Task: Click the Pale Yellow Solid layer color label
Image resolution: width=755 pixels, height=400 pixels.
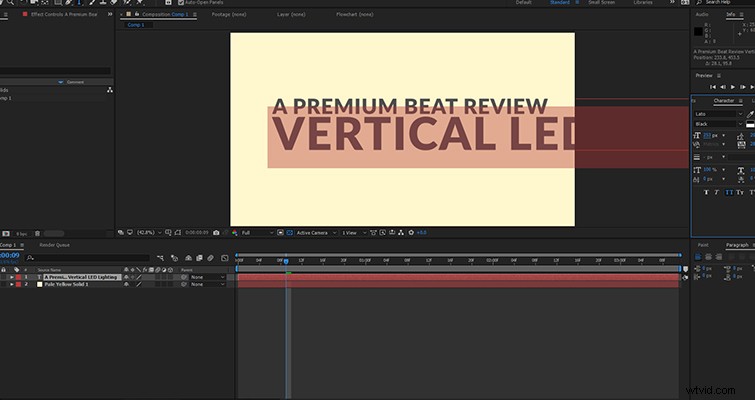Action: [x=19, y=284]
